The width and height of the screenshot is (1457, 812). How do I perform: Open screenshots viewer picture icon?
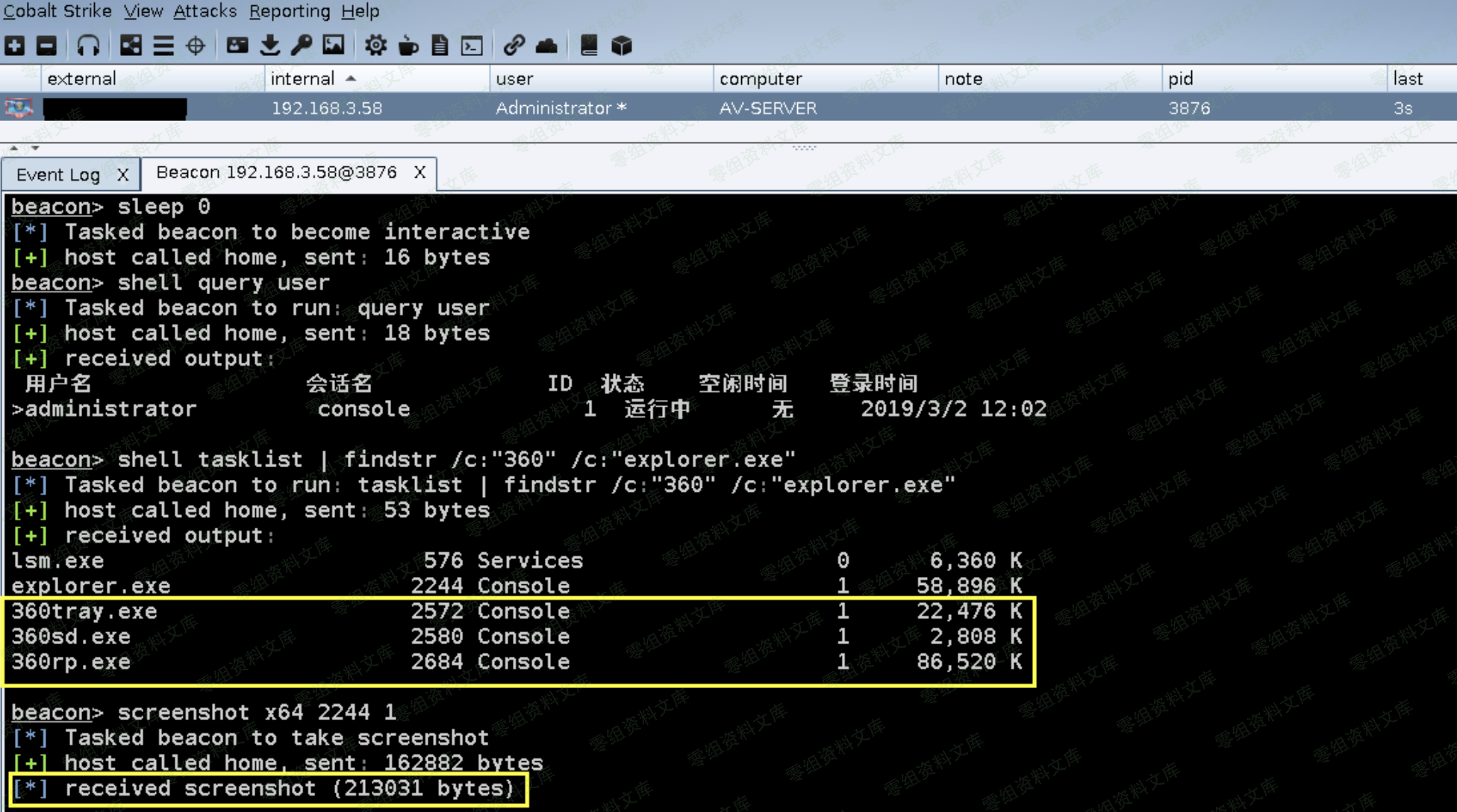(334, 46)
